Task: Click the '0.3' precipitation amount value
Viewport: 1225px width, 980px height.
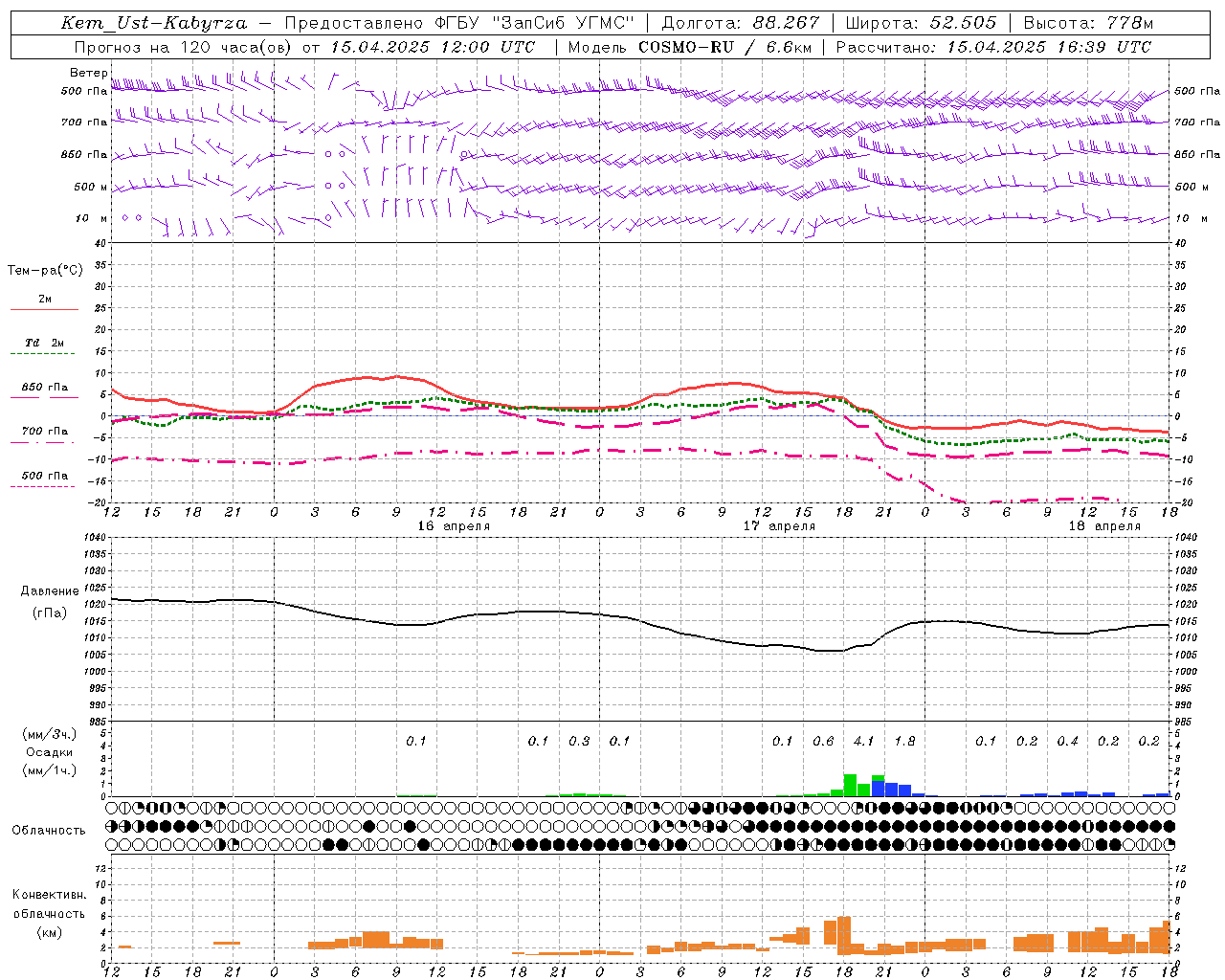Action: [x=579, y=741]
